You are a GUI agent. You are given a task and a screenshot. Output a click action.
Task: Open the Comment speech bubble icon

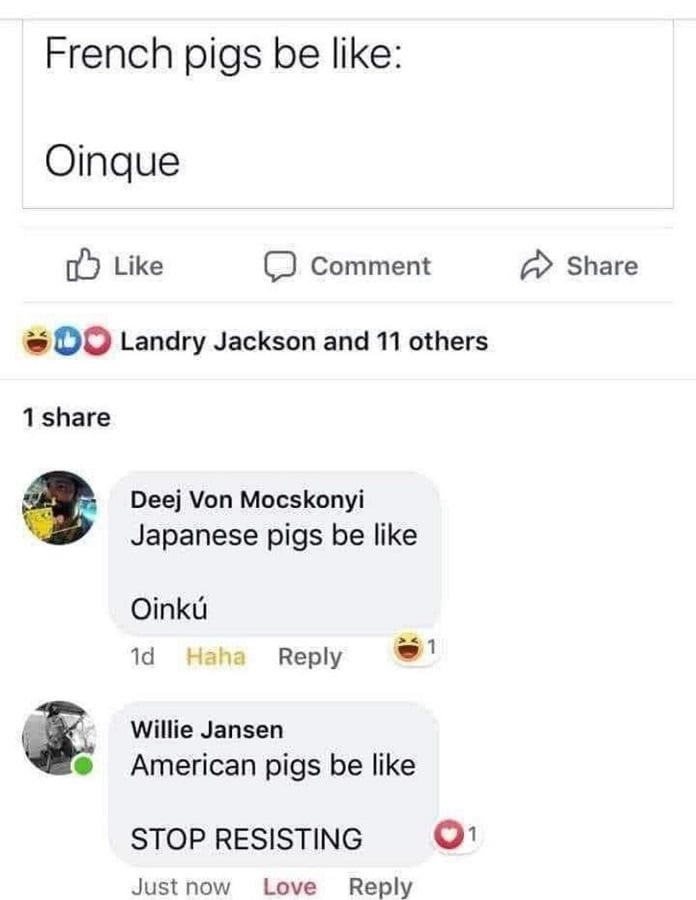pyautogui.click(x=283, y=265)
